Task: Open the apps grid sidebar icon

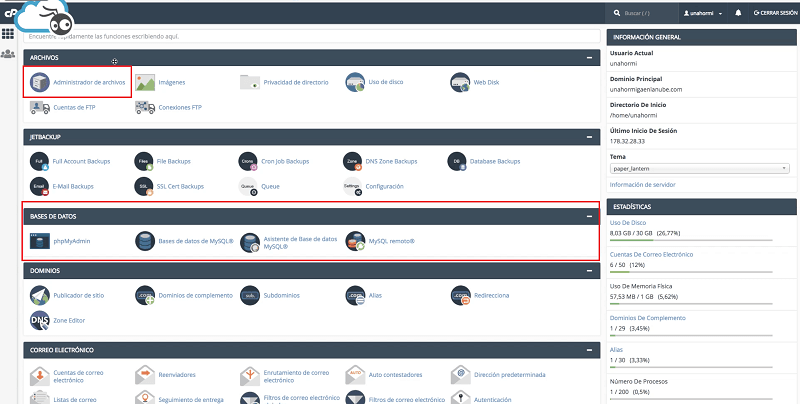Action: click(x=8, y=34)
